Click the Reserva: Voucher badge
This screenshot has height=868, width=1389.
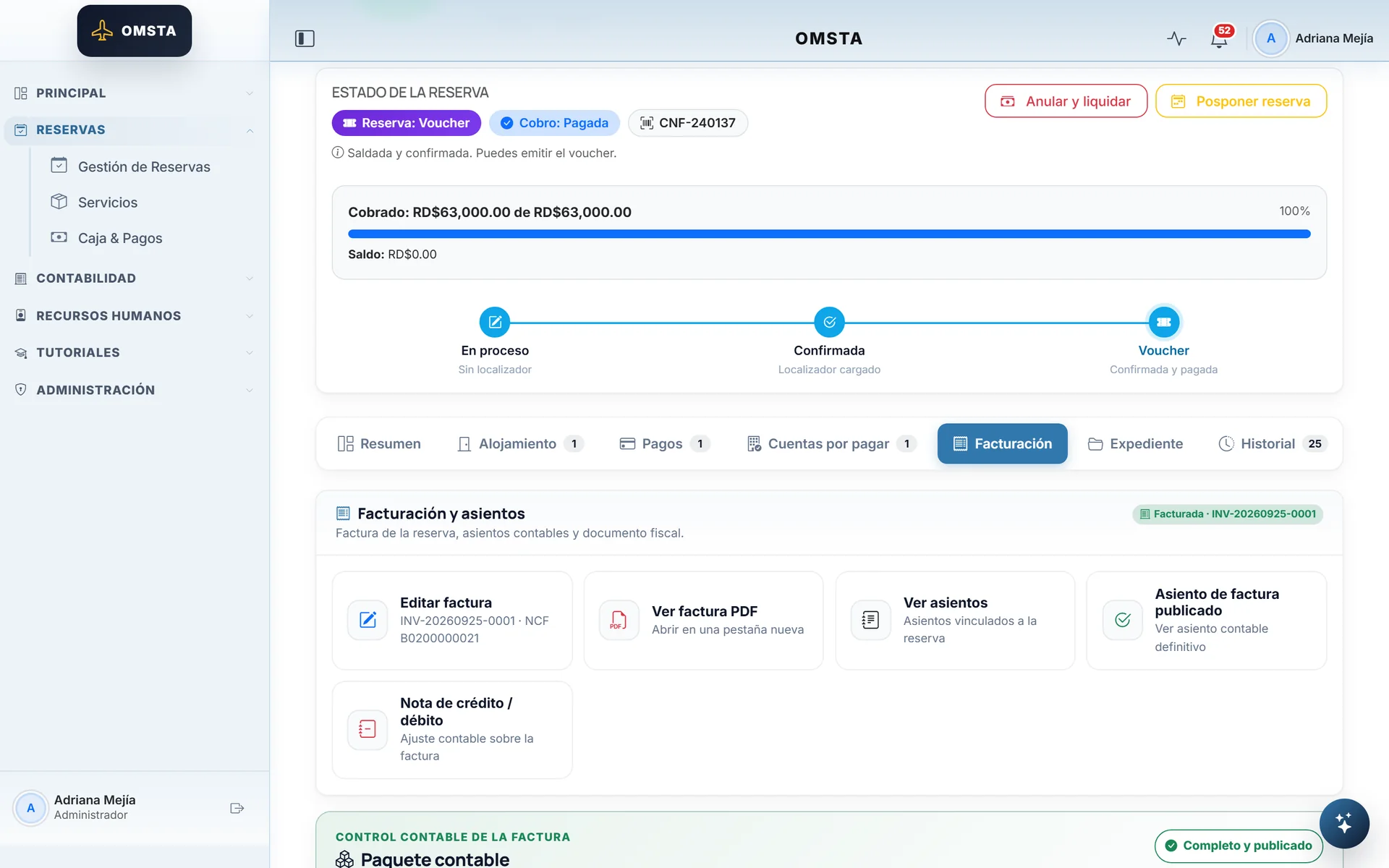tap(406, 123)
